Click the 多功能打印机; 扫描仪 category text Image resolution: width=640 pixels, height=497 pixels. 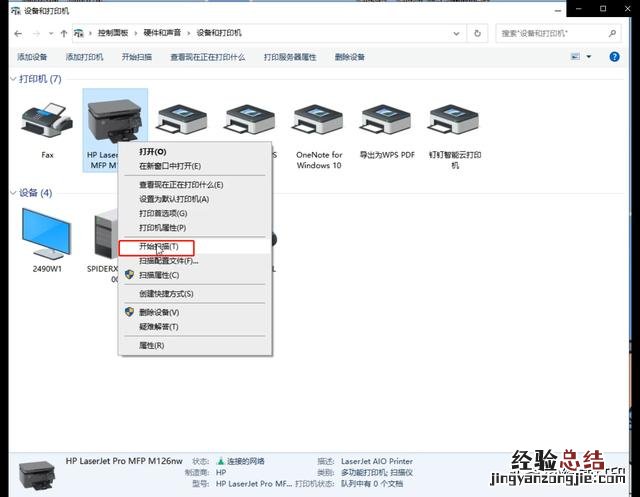[377, 473]
